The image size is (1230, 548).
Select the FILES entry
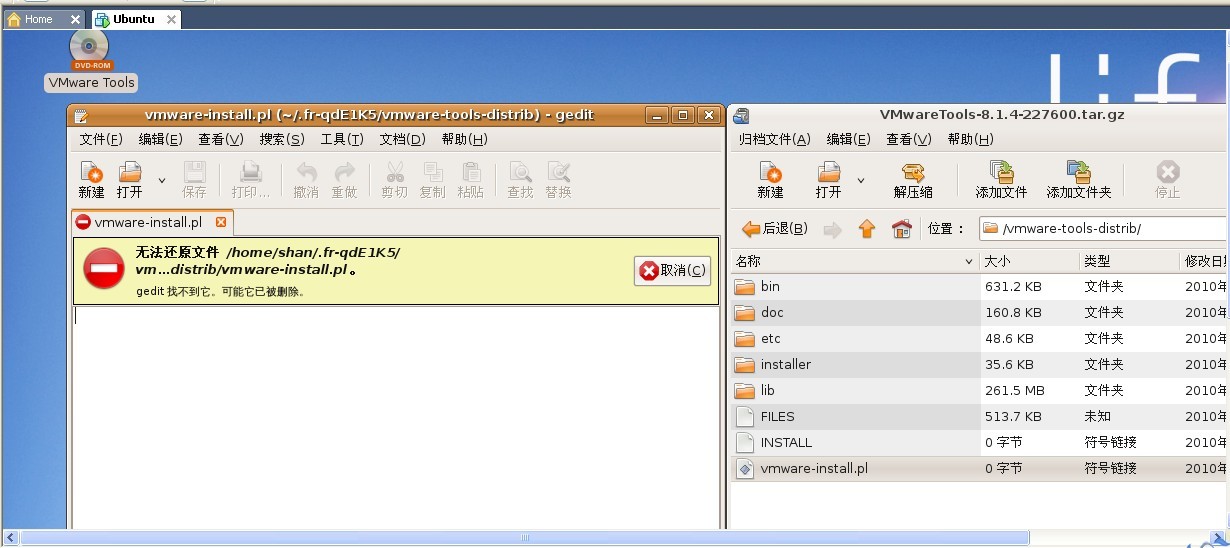coord(980,417)
